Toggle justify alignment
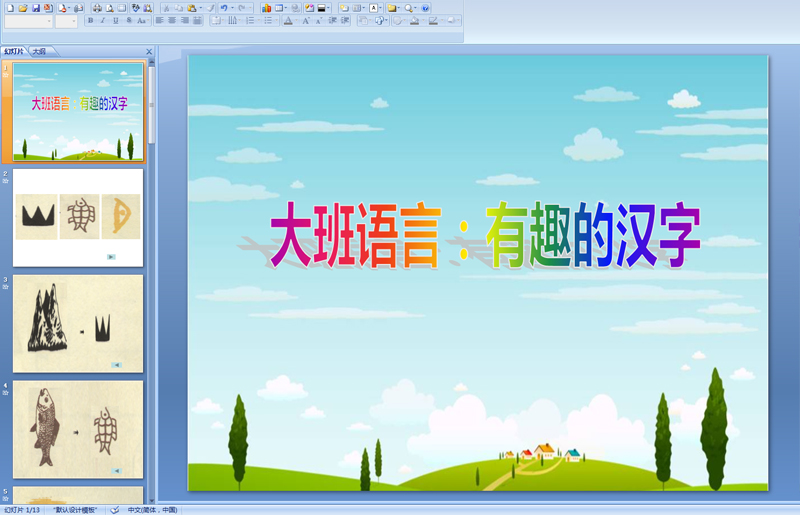 tap(197, 20)
